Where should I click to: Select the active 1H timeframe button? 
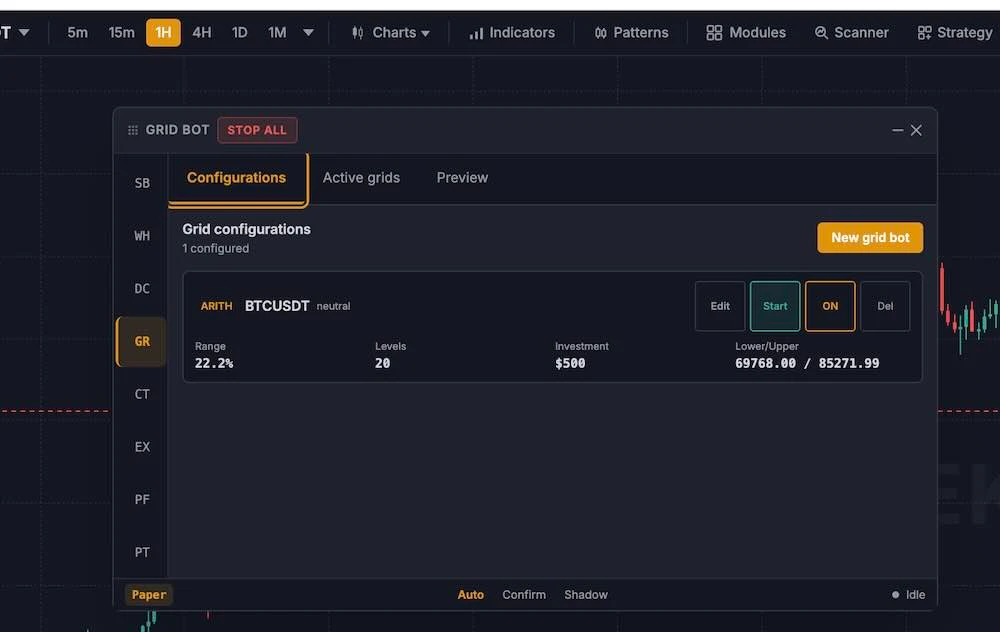pyautogui.click(x=163, y=33)
